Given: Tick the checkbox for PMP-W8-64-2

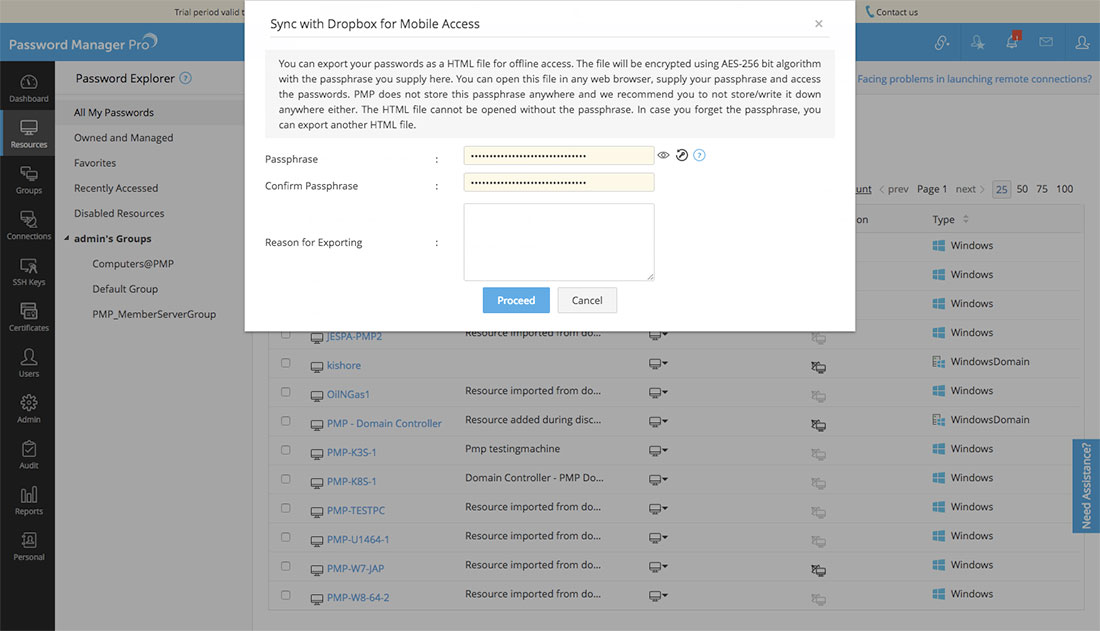Looking at the screenshot, I should pyautogui.click(x=286, y=595).
